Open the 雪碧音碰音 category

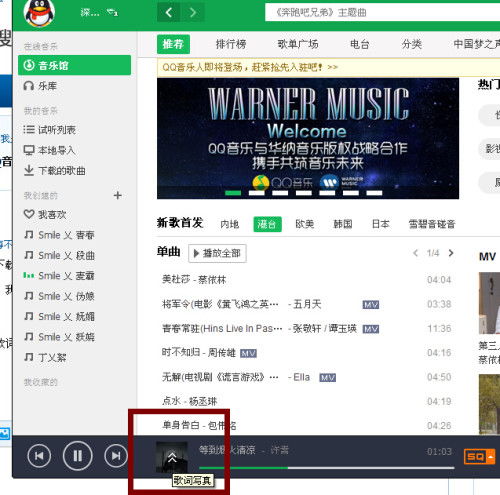pyautogui.click(x=432, y=224)
